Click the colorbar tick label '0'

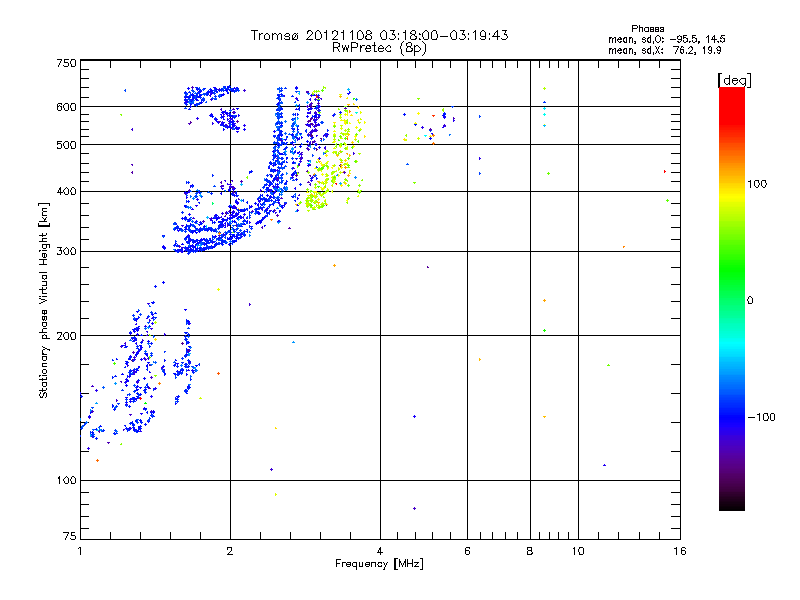click(750, 301)
